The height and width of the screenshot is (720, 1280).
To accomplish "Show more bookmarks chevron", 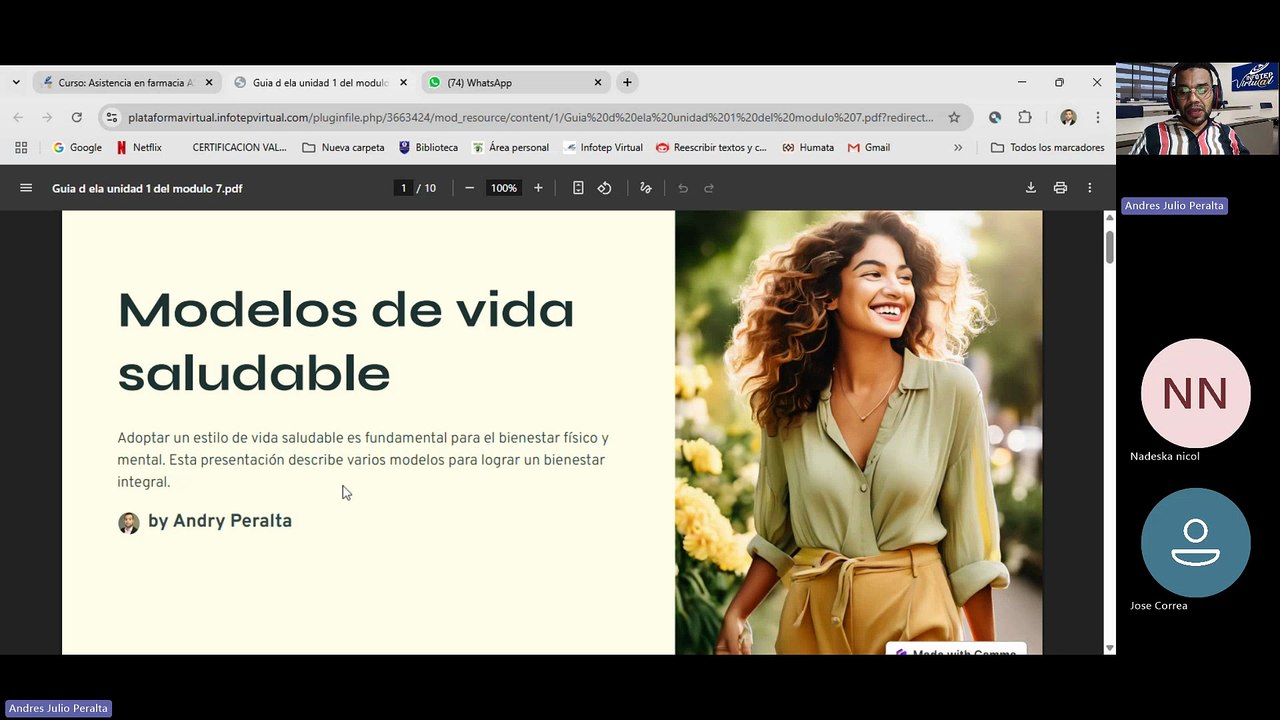I will (x=958, y=147).
